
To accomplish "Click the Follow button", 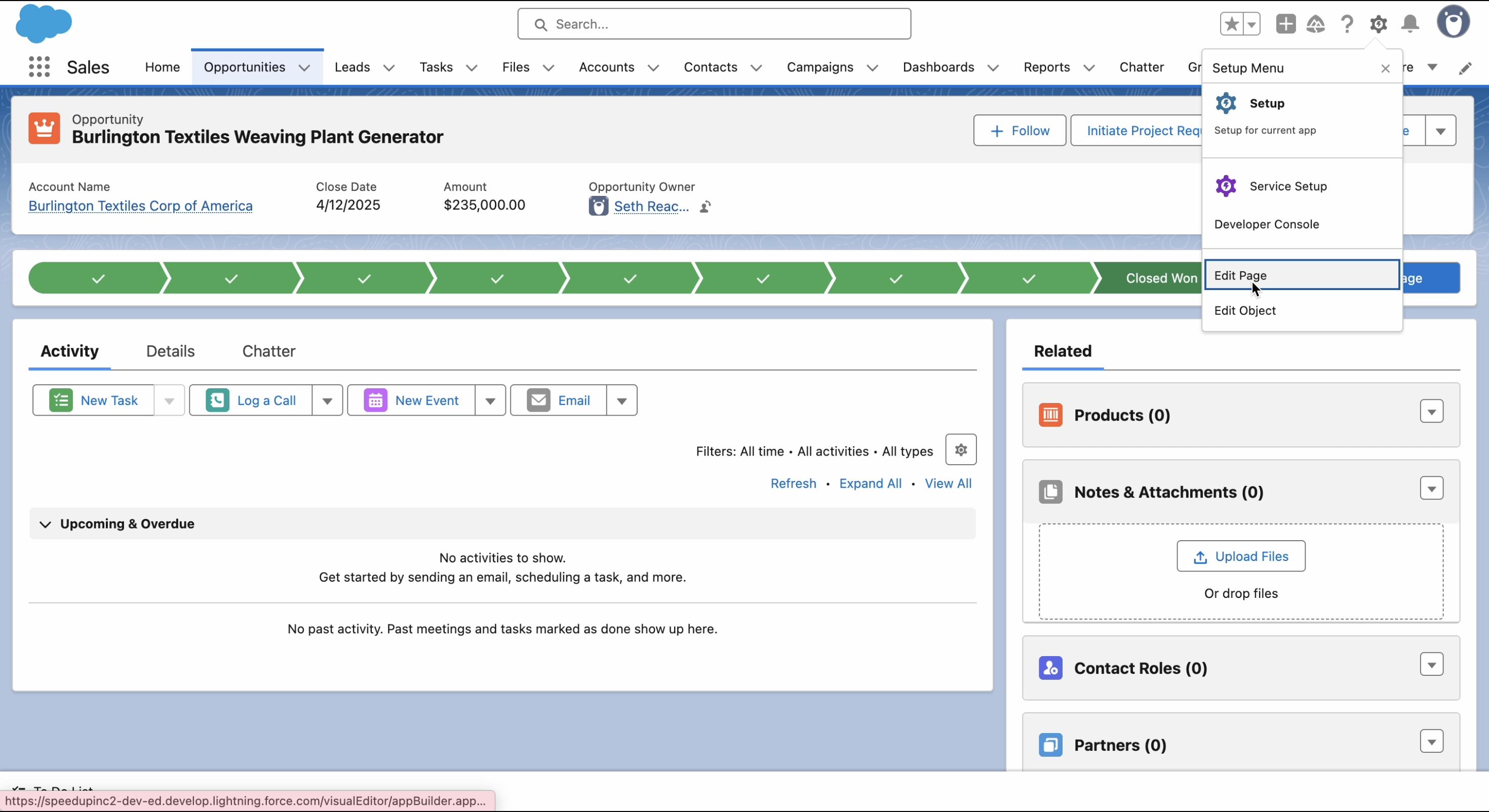I will coord(1019,131).
